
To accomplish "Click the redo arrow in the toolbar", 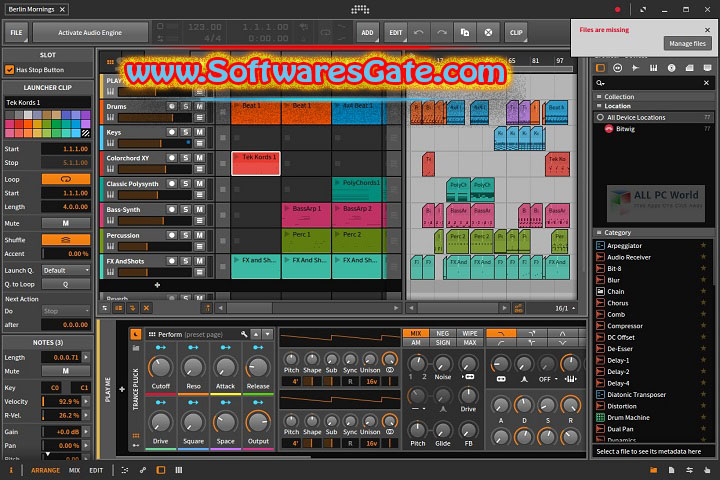I will tap(442, 33).
